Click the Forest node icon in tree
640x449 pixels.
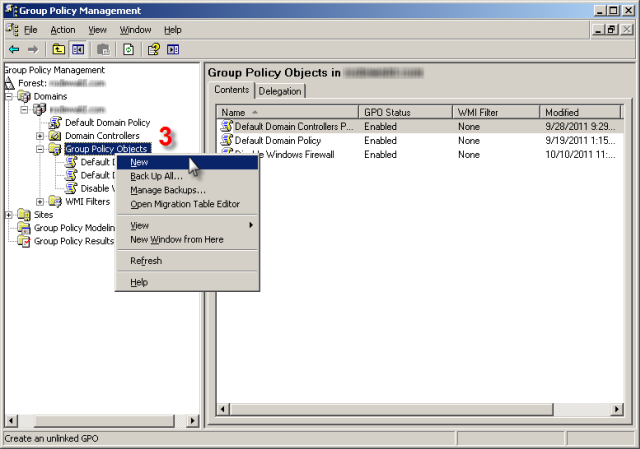(x=10, y=83)
